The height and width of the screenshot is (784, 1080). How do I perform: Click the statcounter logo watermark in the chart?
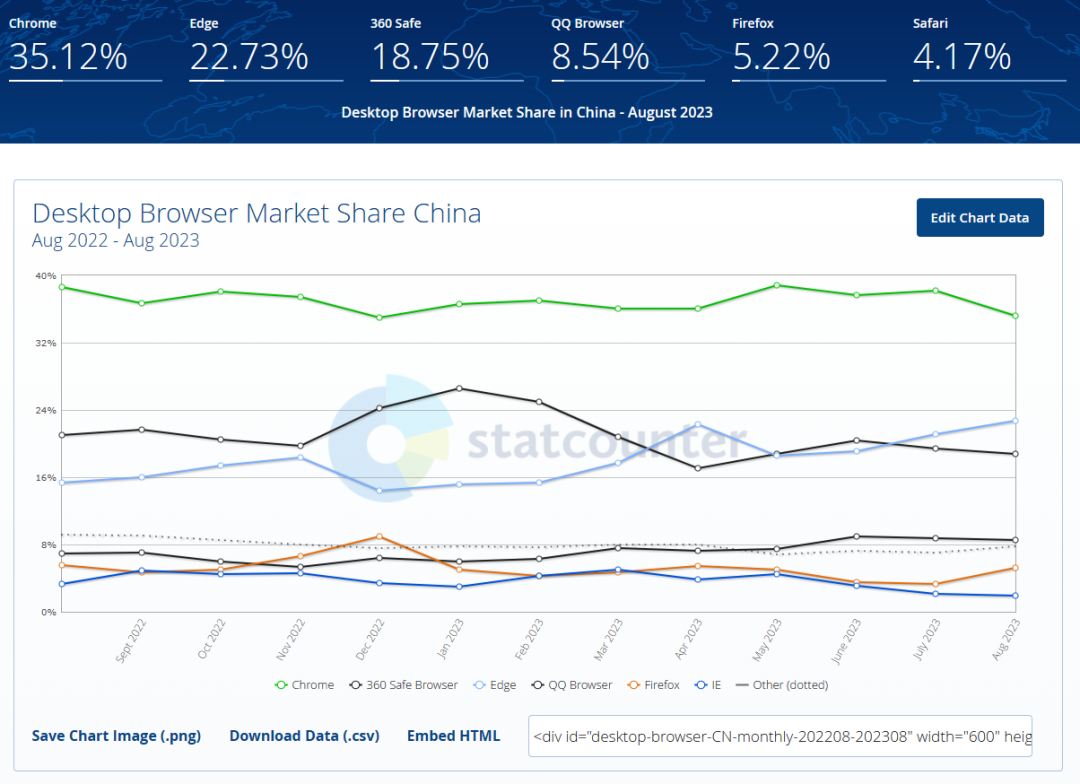(x=538, y=440)
